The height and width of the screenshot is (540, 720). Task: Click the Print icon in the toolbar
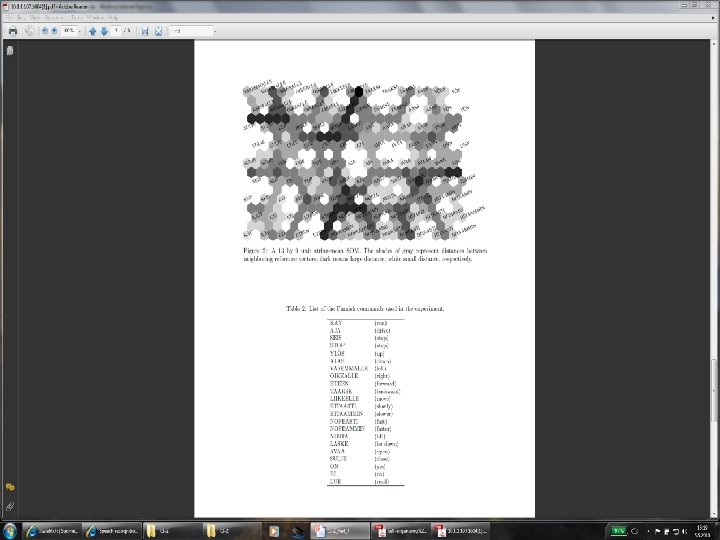click(x=13, y=31)
